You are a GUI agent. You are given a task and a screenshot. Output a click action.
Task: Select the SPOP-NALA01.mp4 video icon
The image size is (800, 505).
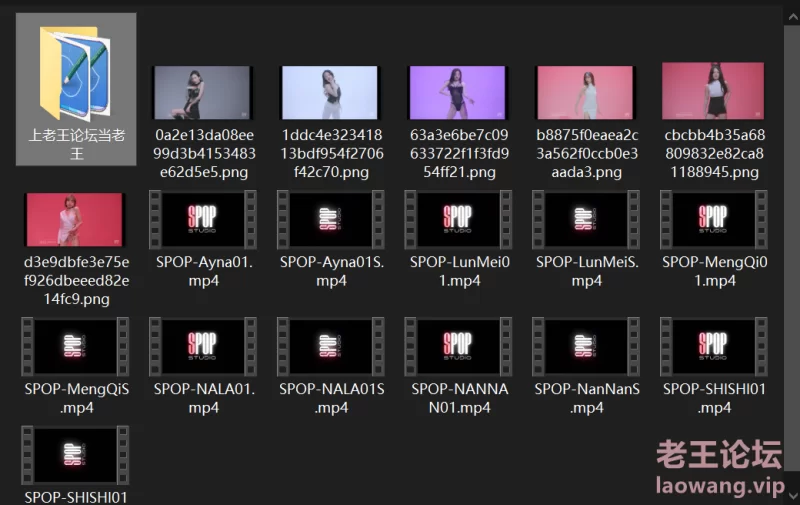pyautogui.click(x=203, y=346)
